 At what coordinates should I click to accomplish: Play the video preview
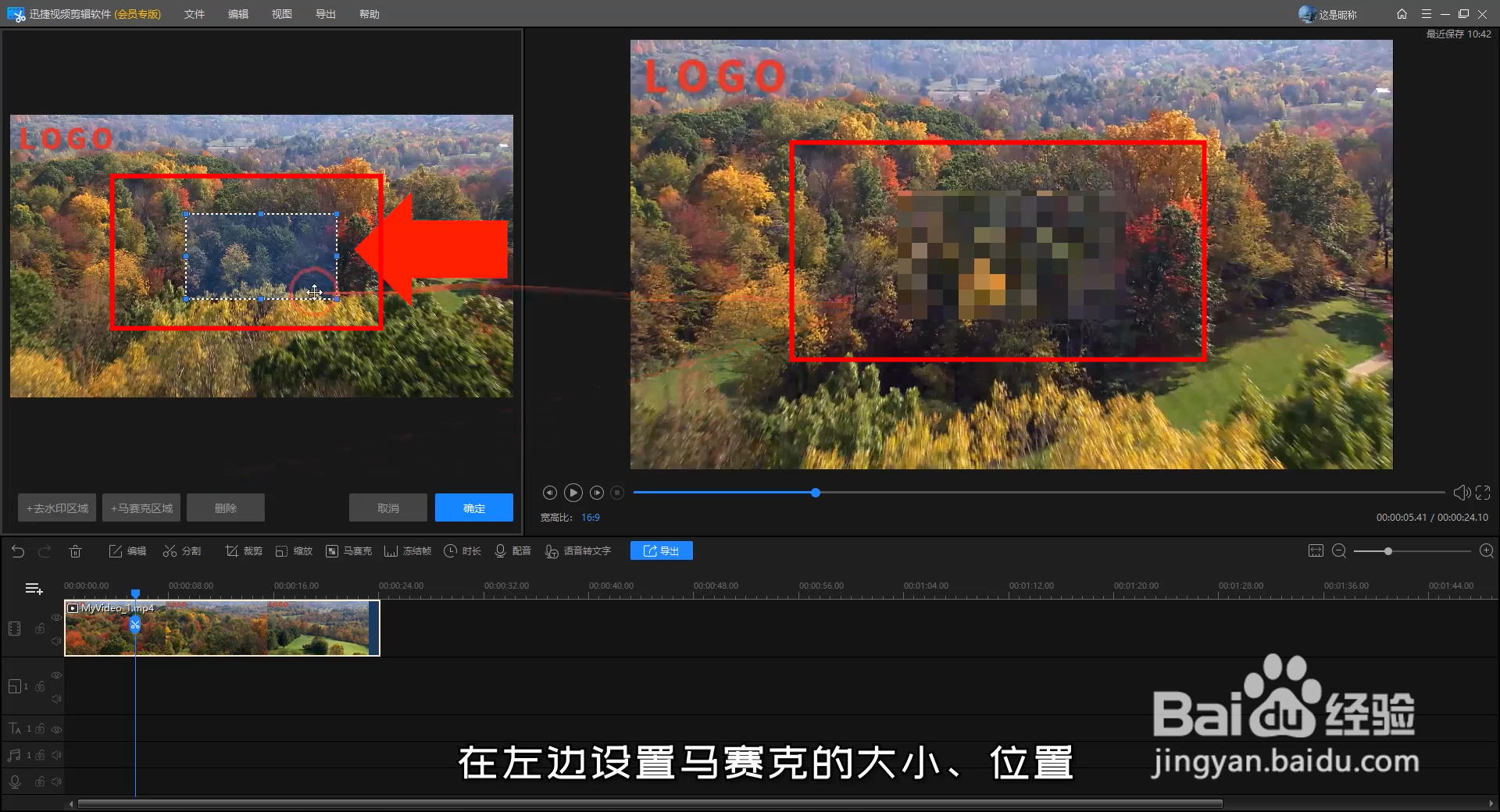pos(573,493)
